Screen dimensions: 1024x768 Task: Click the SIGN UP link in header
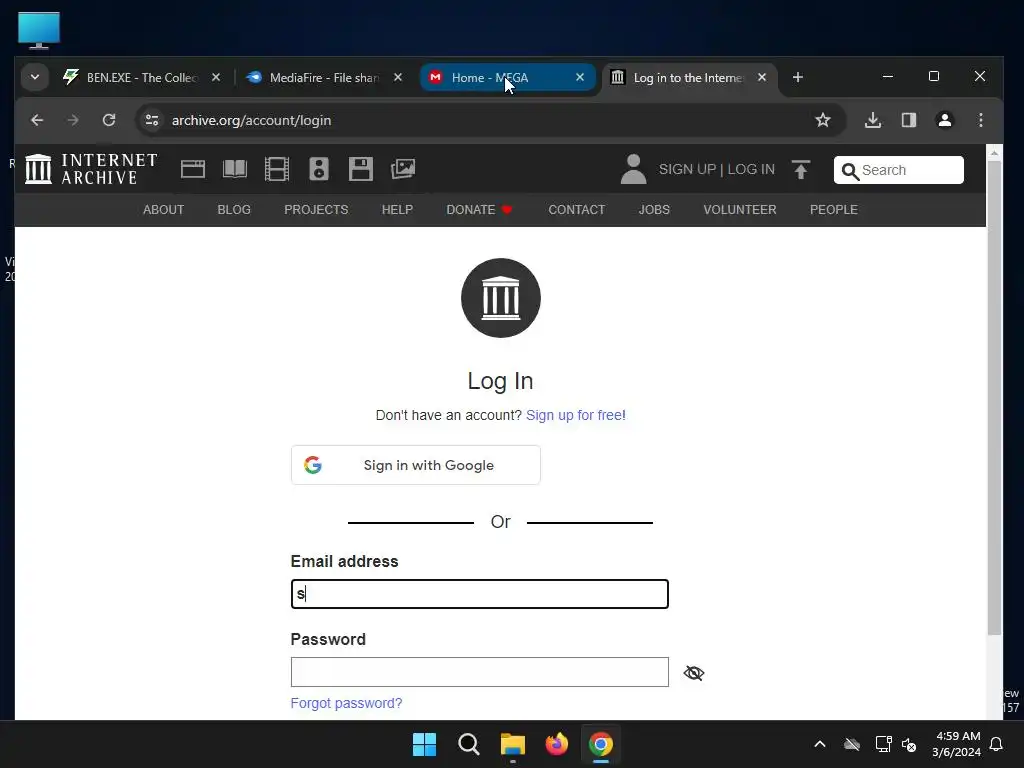[x=687, y=169]
